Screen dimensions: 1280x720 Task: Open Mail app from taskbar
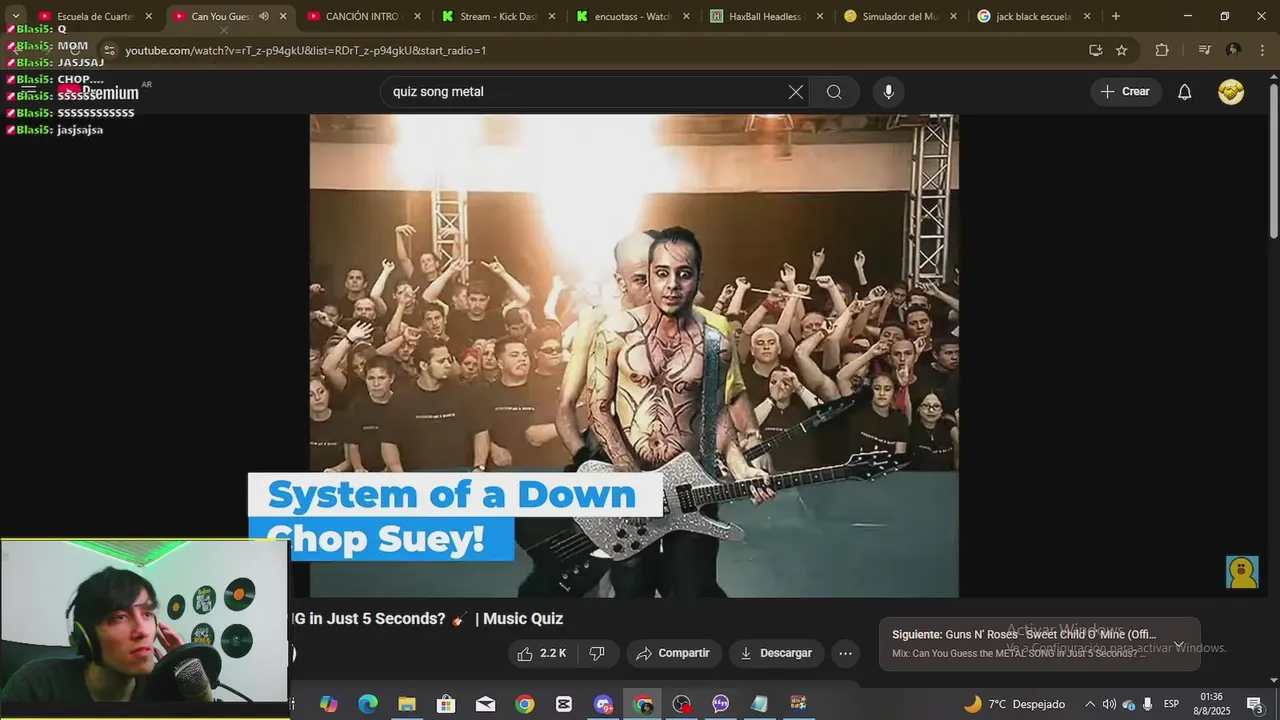click(485, 704)
